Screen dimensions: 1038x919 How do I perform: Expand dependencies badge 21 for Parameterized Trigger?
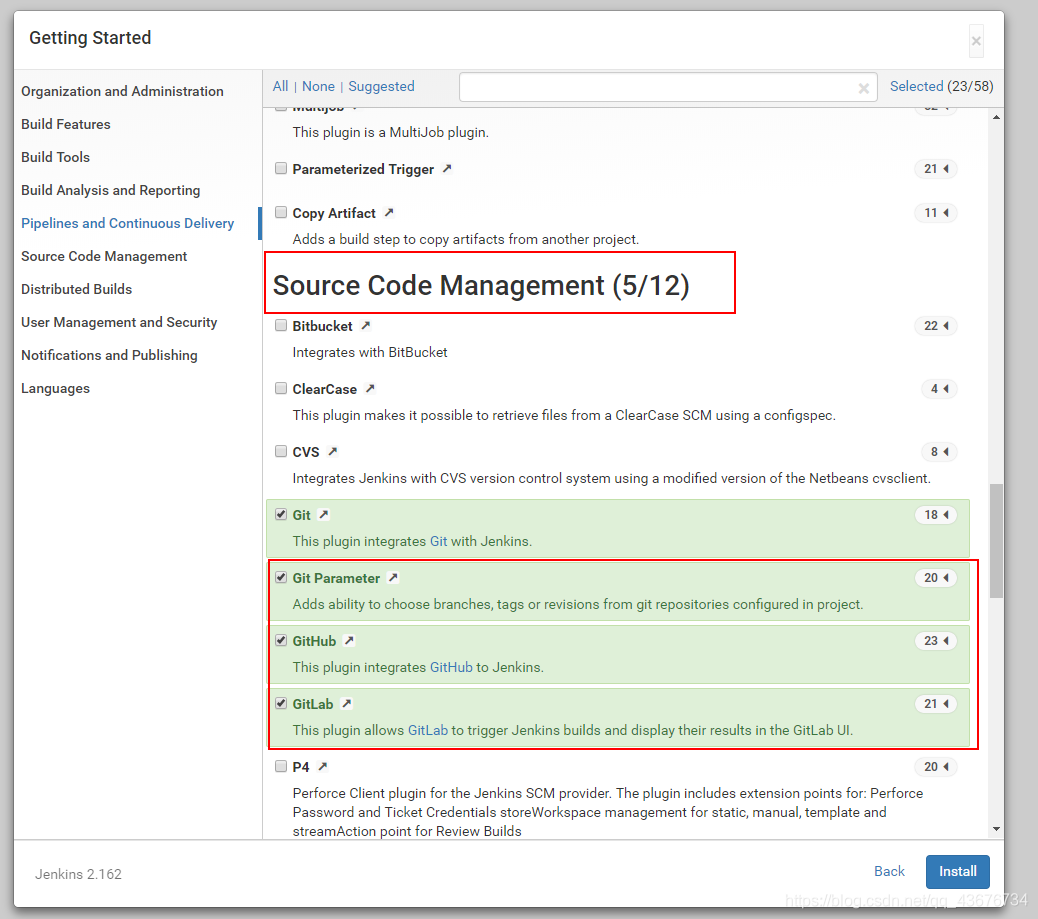pyautogui.click(x=935, y=169)
